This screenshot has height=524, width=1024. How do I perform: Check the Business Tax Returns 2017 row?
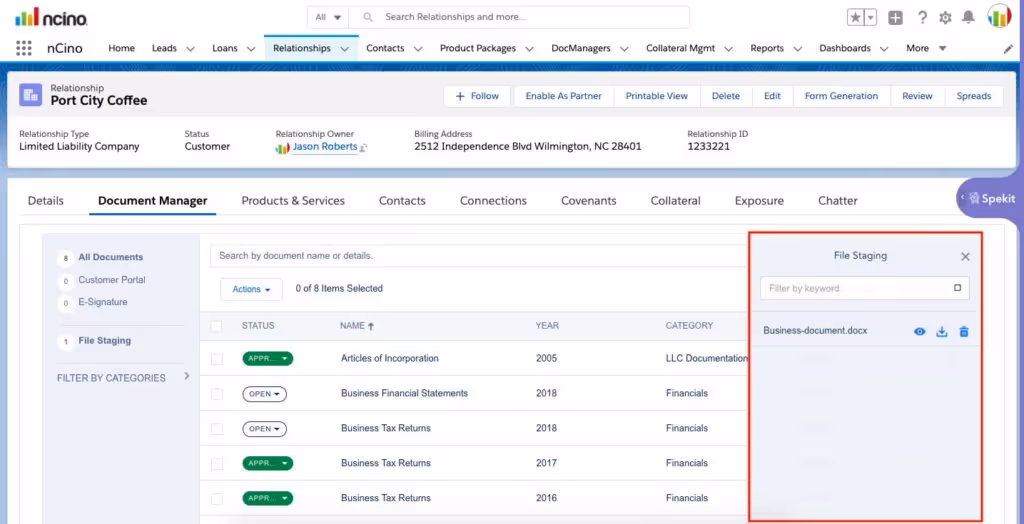217,464
